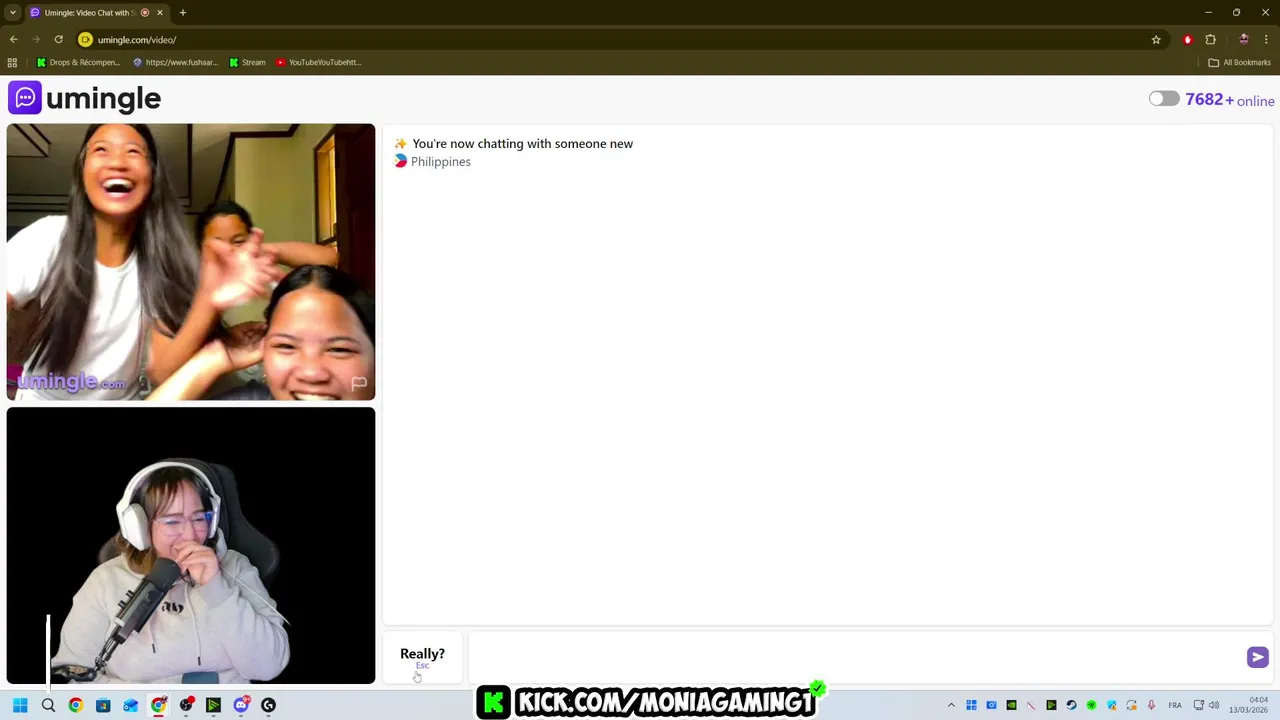Show hidden system tray icons chevron
The height and width of the screenshot is (720, 1280).
coord(951,705)
